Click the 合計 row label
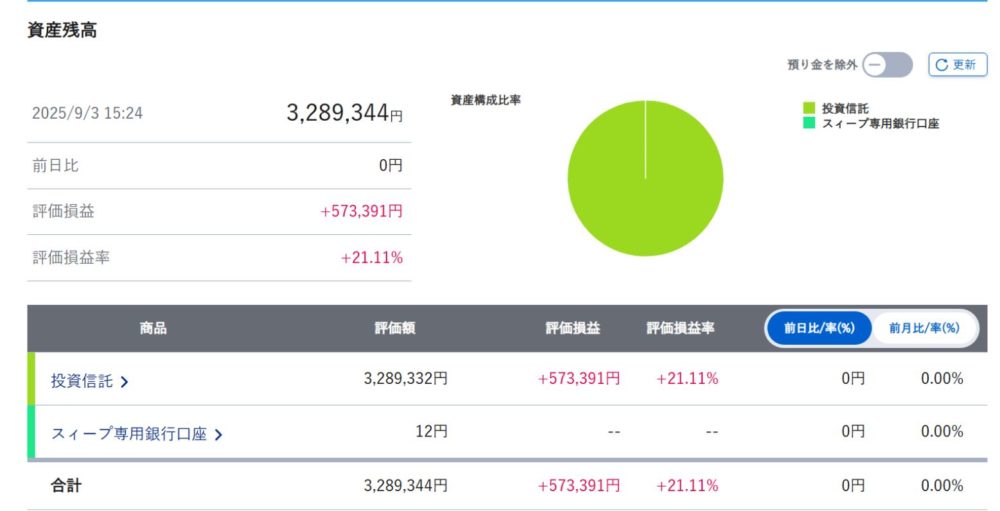Image resolution: width=1000 pixels, height=511 pixels. [66, 485]
